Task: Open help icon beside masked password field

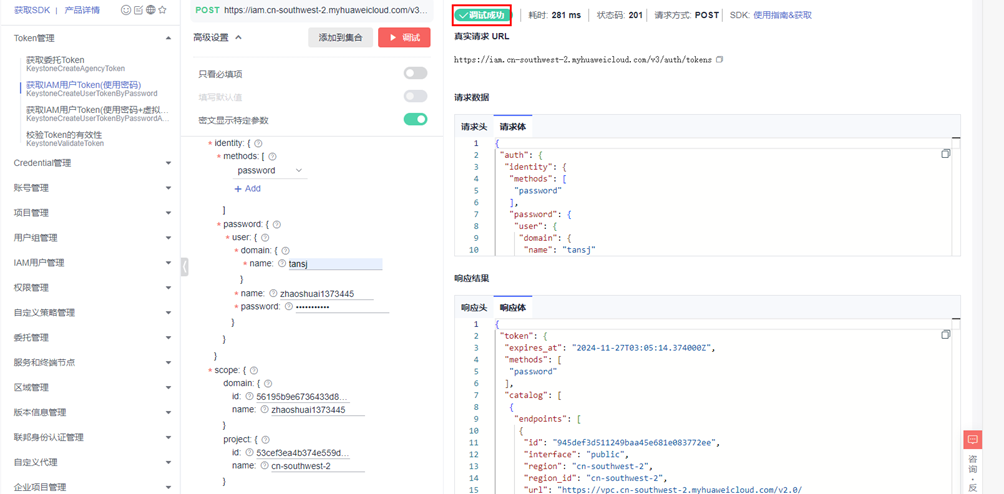Action: 288,307
